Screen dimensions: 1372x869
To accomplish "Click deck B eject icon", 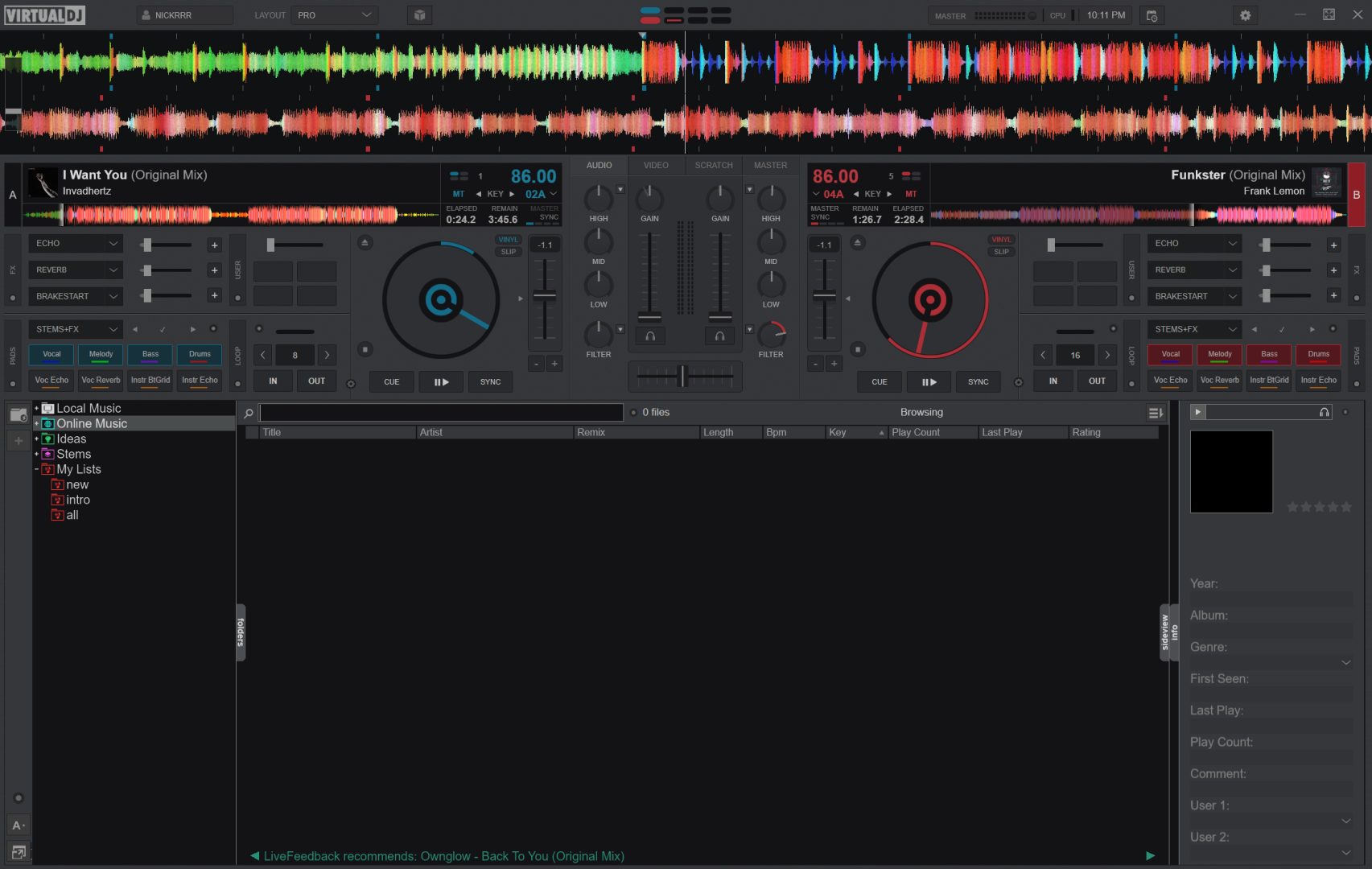I will click(858, 242).
